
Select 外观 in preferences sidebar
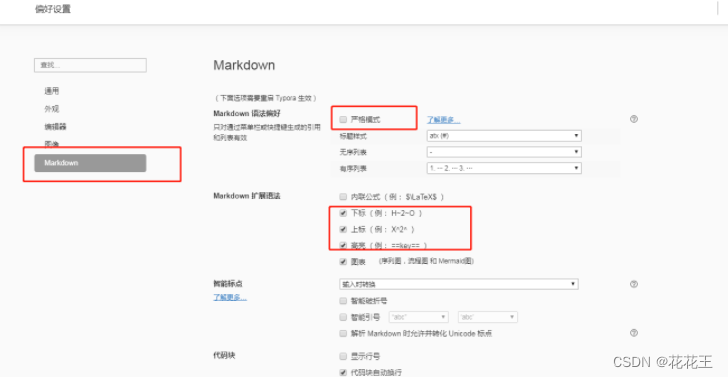52,109
